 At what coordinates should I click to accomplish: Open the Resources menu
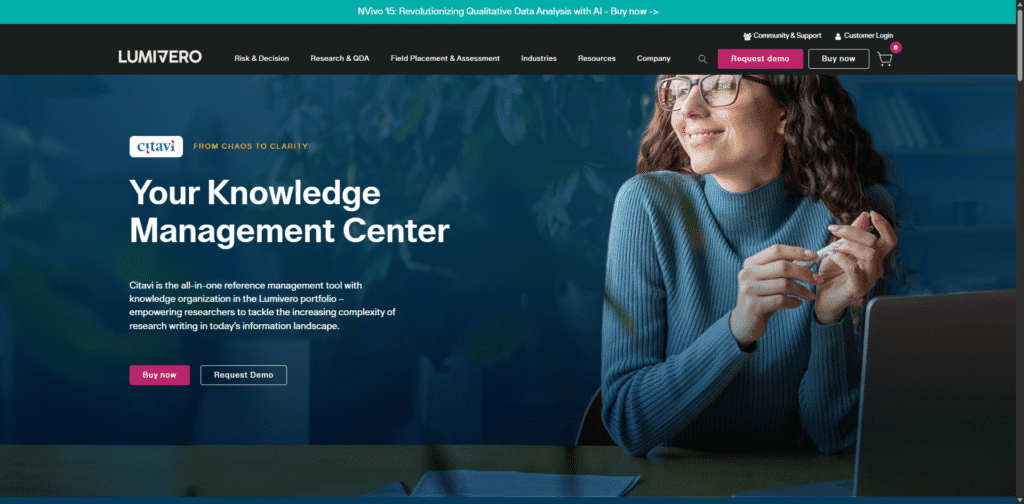[597, 58]
